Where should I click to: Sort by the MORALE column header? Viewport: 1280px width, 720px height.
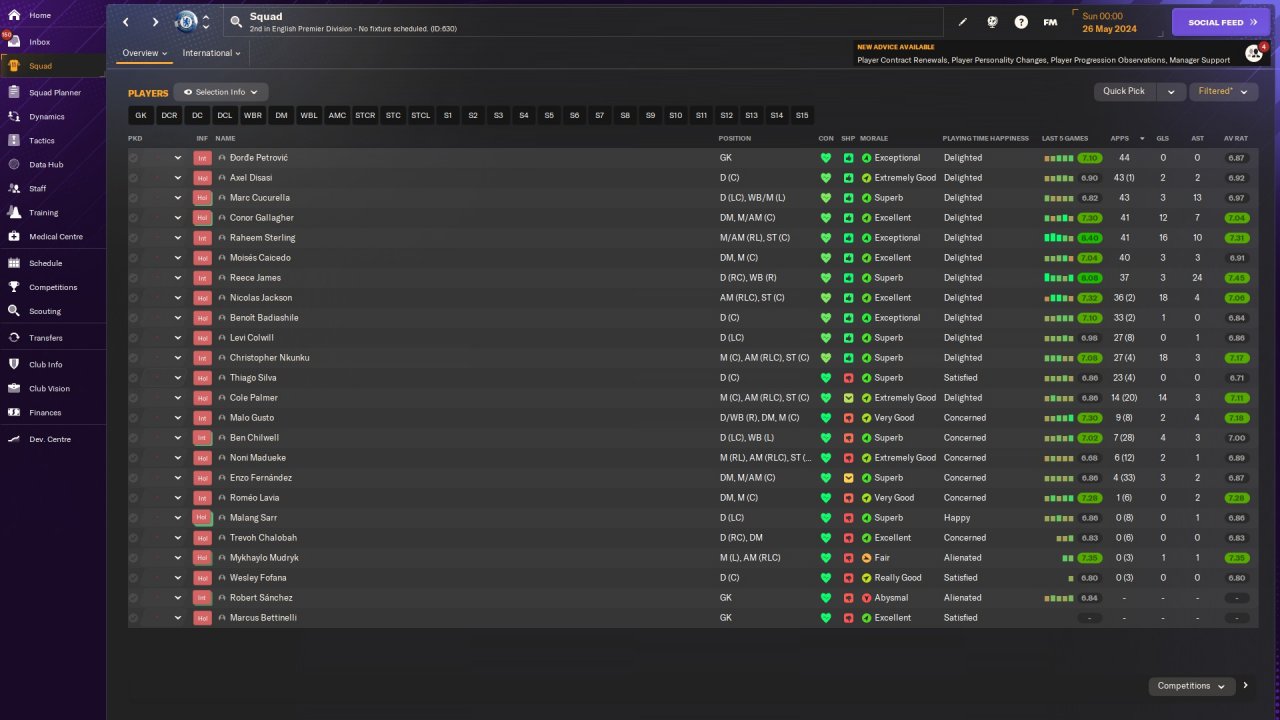(x=874, y=138)
